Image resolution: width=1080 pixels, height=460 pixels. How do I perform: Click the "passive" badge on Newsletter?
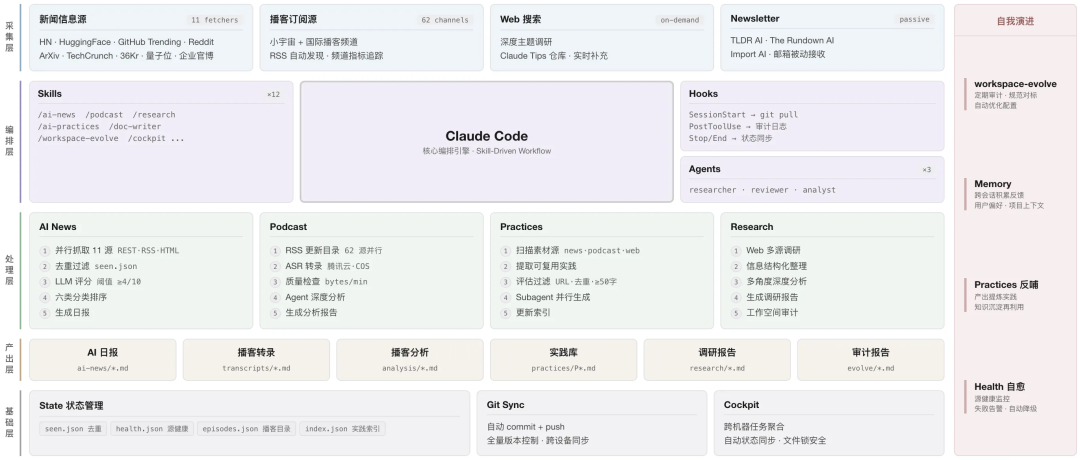pyautogui.click(x=914, y=19)
